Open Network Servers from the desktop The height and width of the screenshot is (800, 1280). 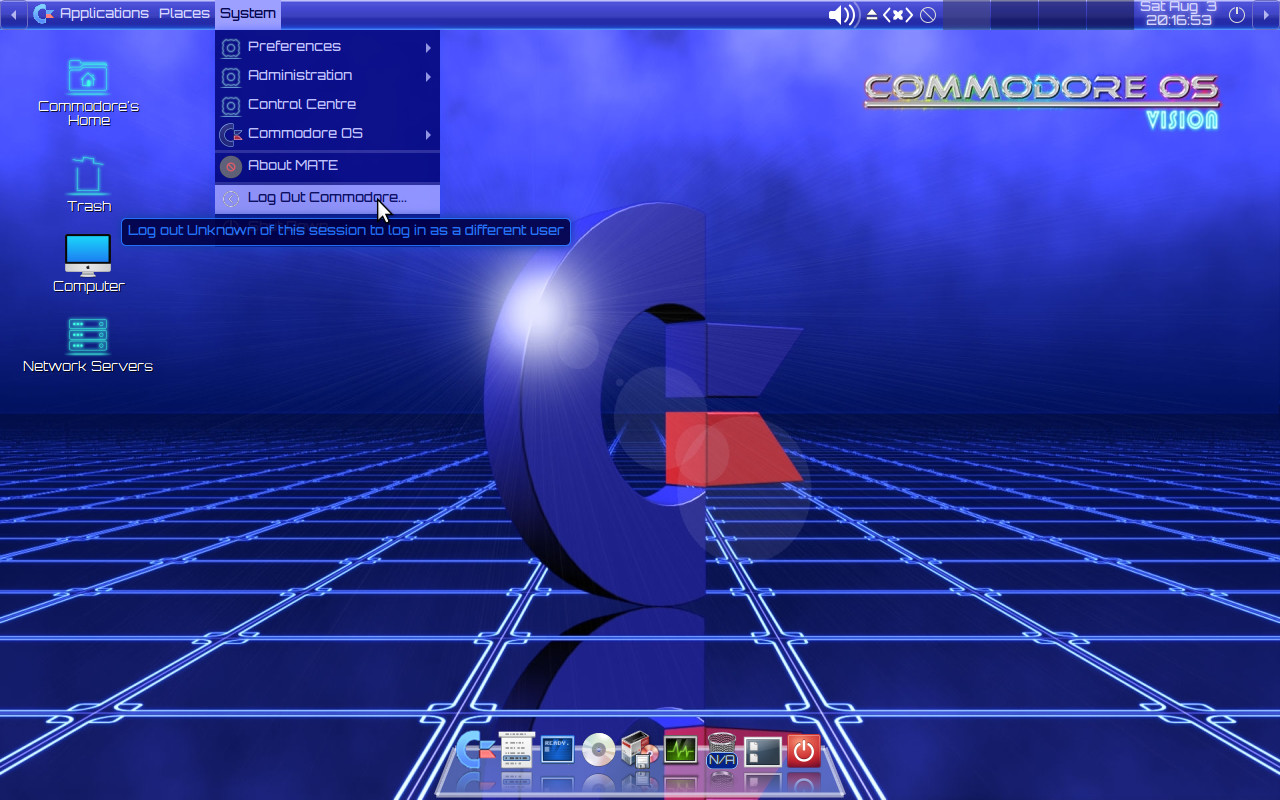(87, 335)
